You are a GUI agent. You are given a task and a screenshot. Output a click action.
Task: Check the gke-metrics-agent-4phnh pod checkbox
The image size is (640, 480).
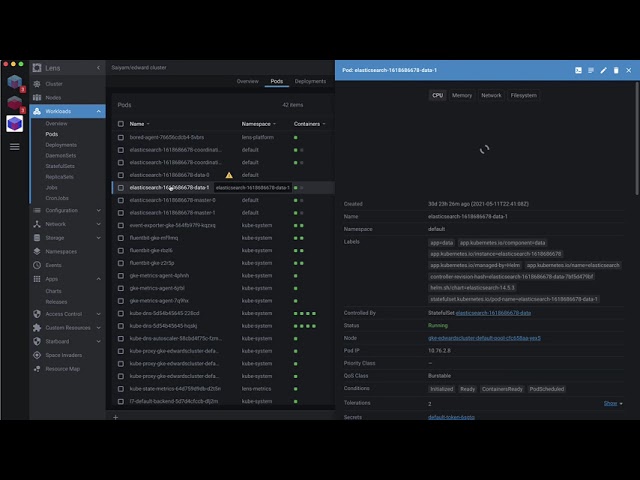pos(121,276)
